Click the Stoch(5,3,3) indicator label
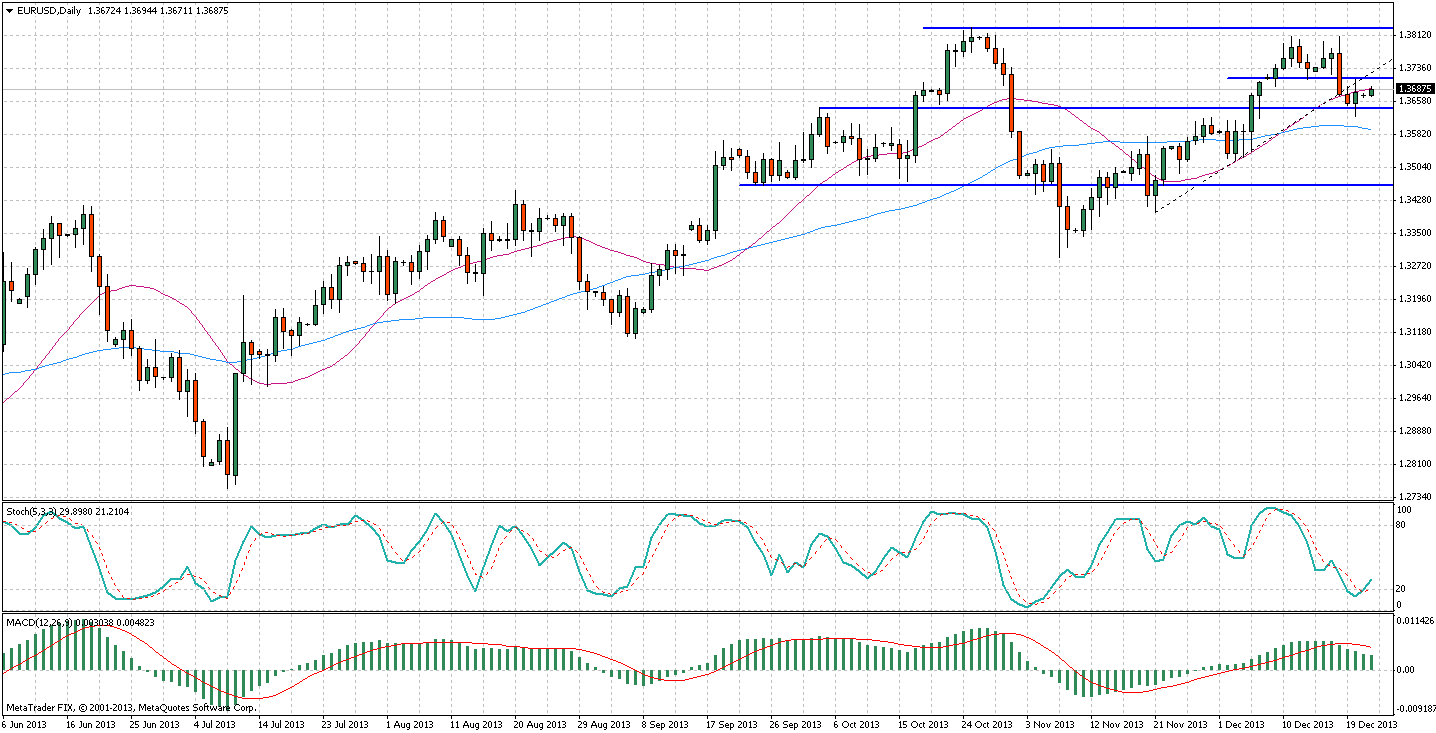 (32, 511)
